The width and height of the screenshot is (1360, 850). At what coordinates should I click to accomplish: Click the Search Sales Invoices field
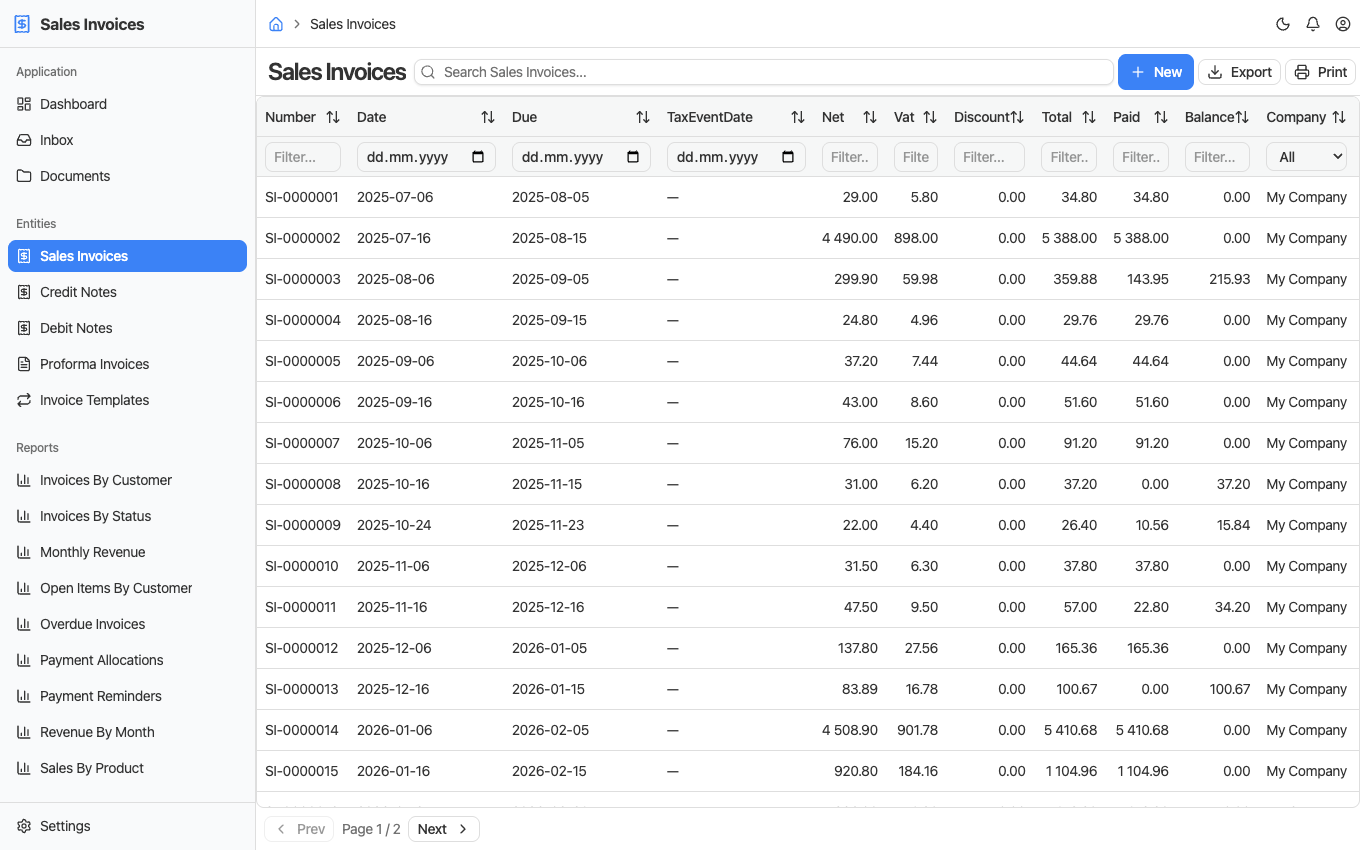click(x=764, y=72)
